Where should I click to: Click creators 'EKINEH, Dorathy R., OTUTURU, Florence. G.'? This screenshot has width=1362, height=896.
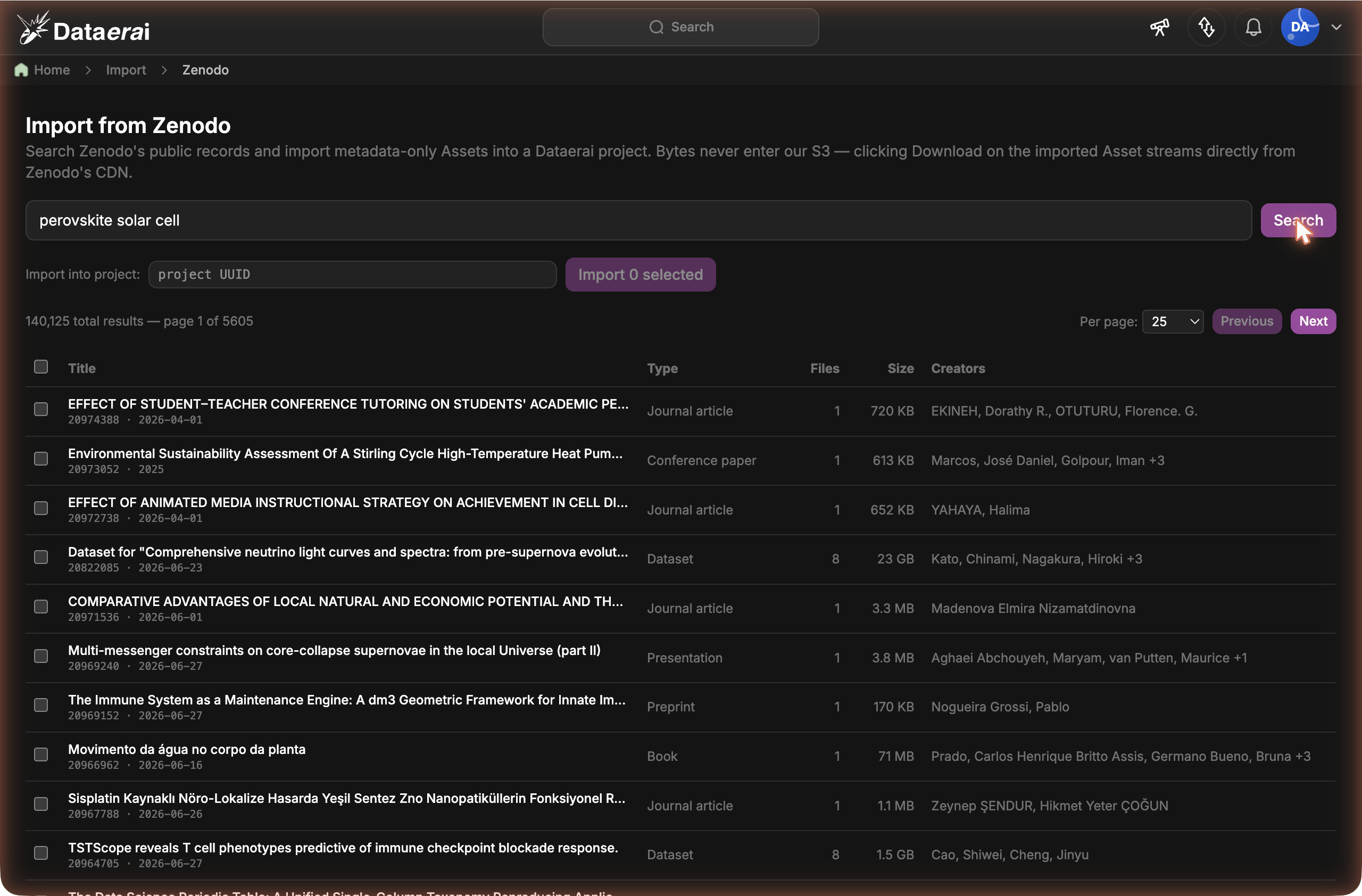[1064, 411]
